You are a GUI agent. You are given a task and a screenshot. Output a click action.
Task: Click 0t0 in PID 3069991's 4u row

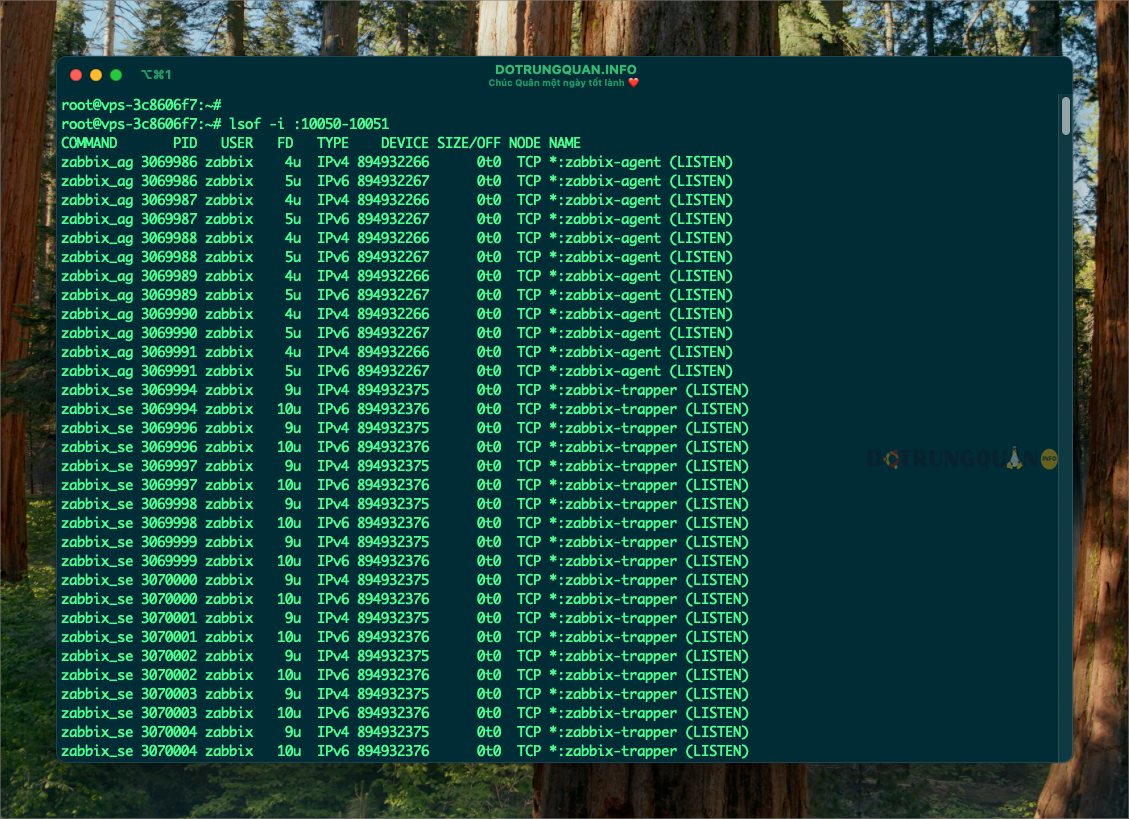(489, 352)
